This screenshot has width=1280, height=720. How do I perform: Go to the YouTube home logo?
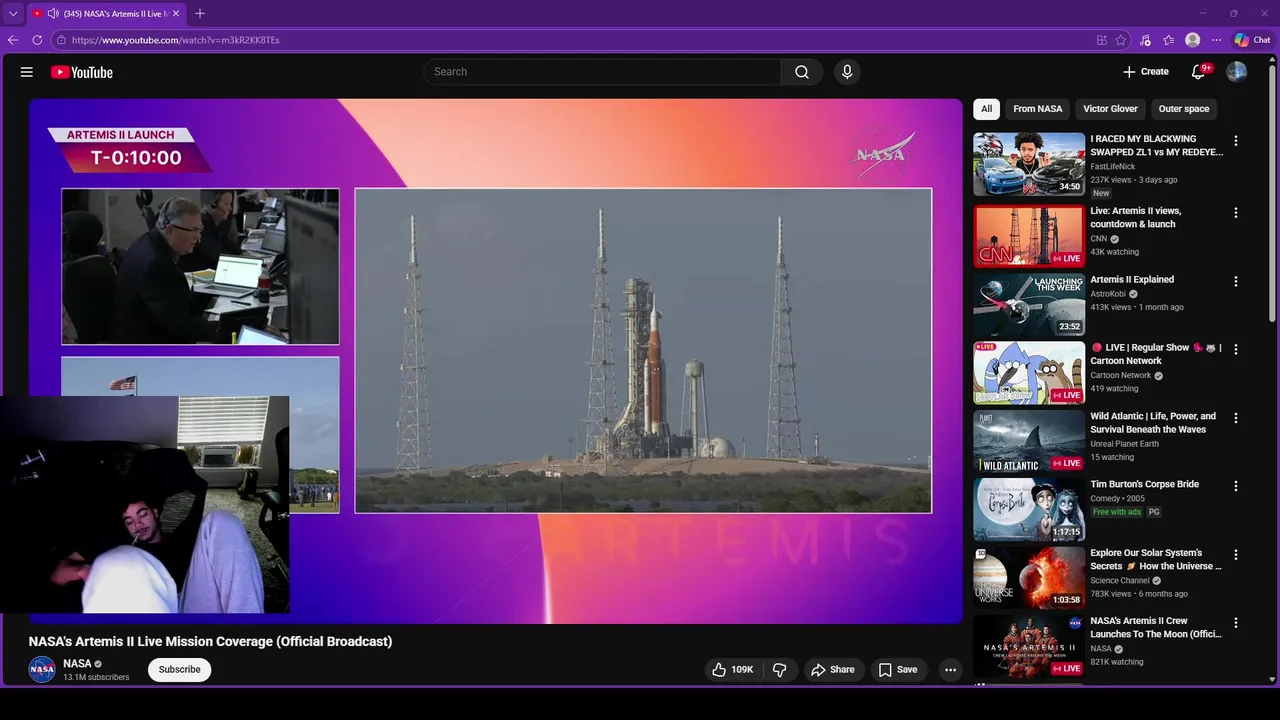coord(81,72)
